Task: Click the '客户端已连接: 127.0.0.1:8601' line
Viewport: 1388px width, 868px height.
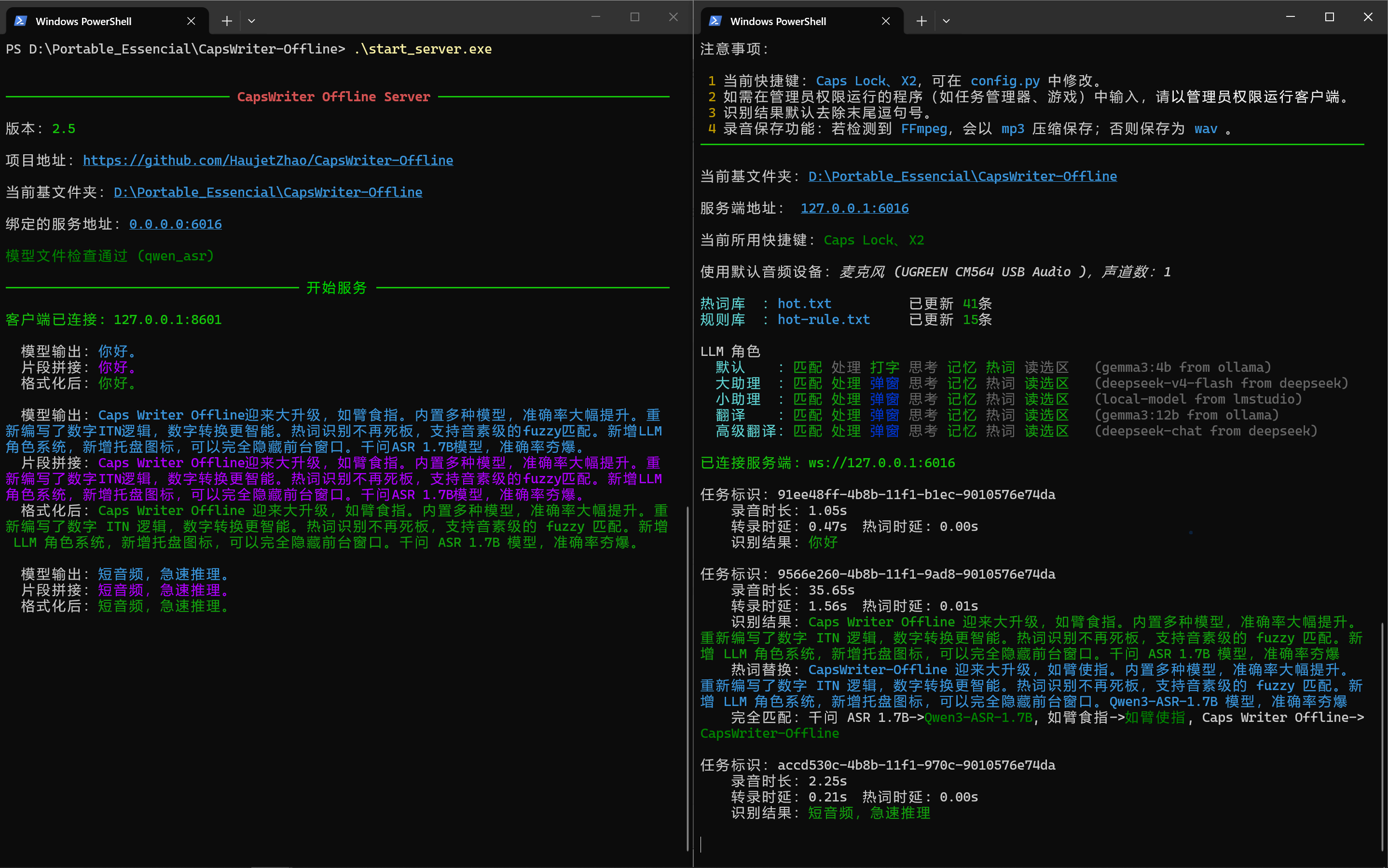Action: (114, 320)
